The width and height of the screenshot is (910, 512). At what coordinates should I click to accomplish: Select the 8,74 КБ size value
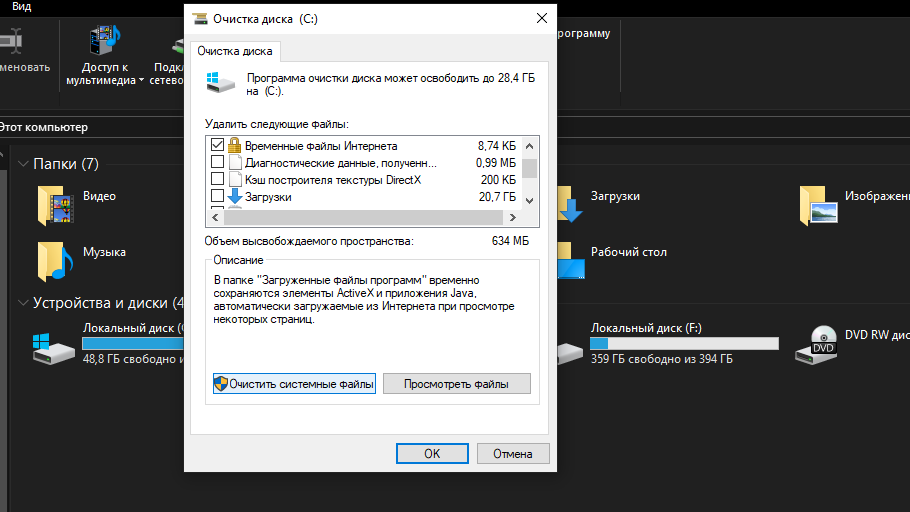497,146
